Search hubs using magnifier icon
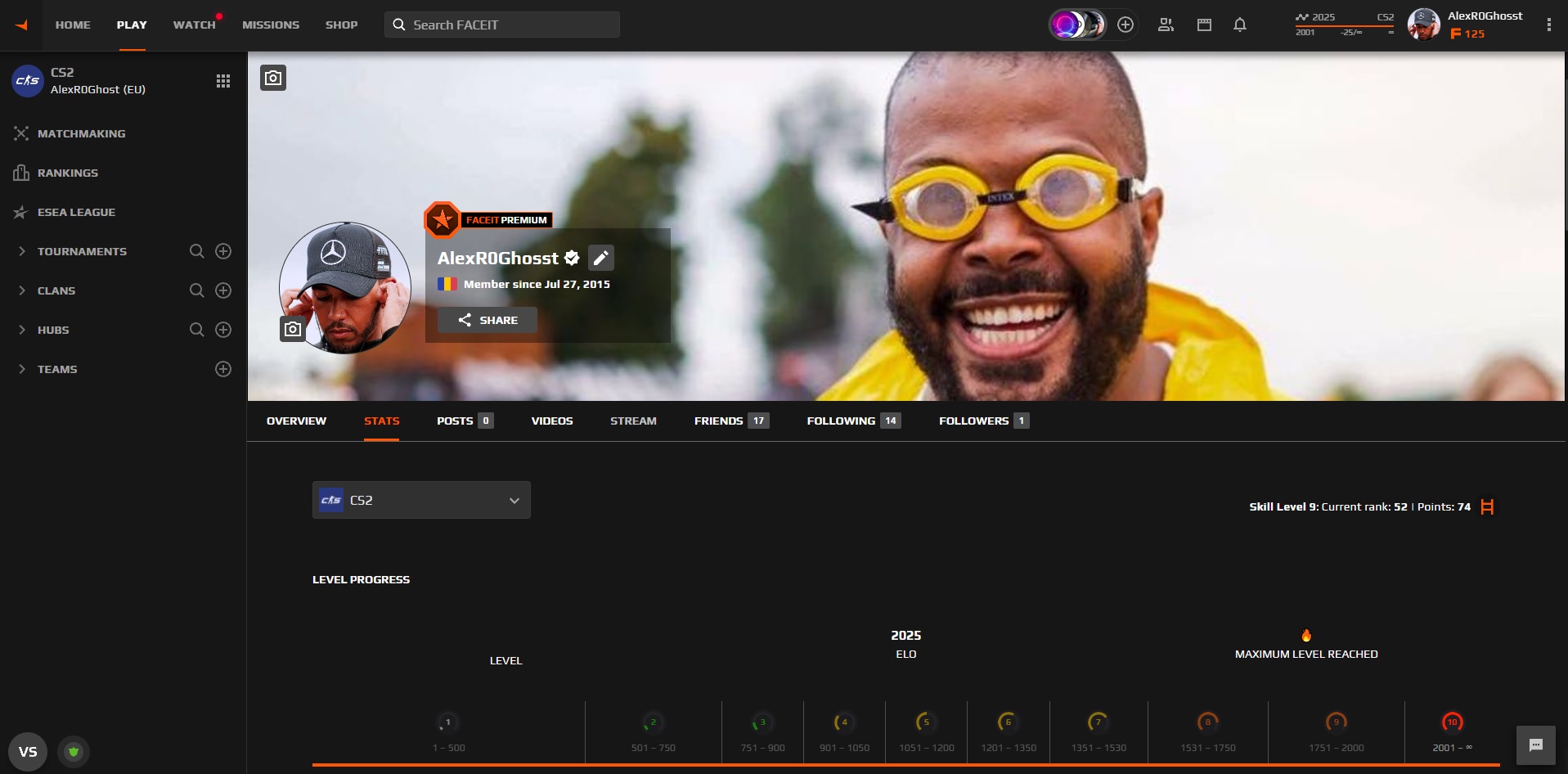The width and height of the screenshot is (1568, 774). click(197, 330)
